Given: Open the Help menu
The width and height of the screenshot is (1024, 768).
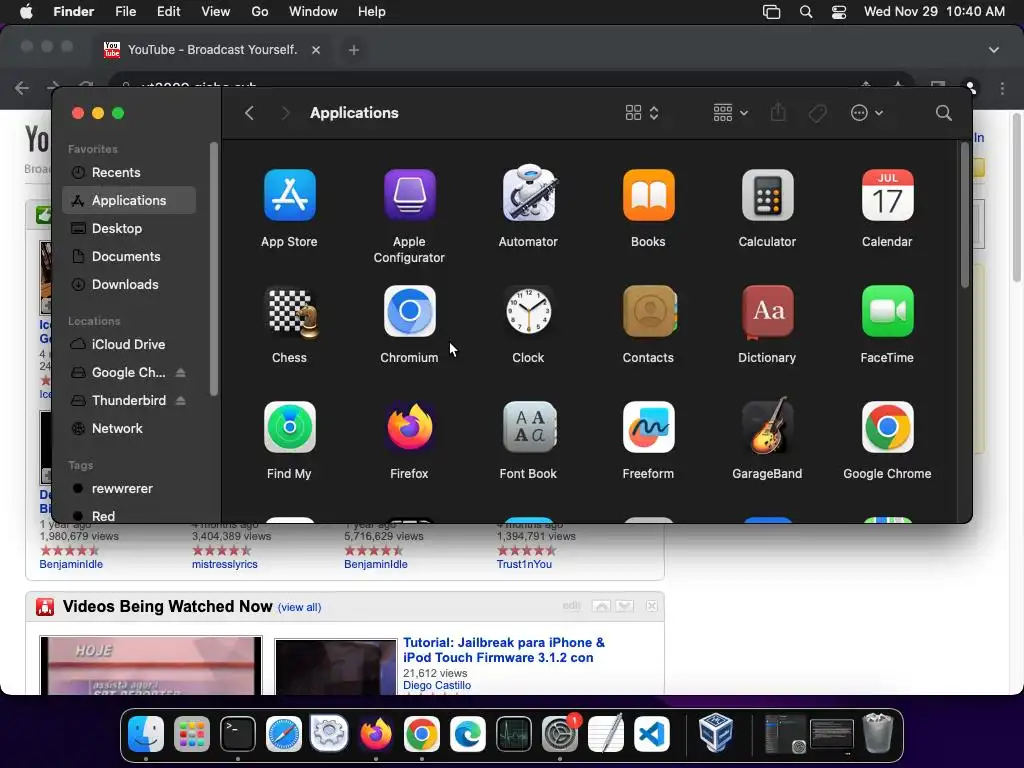Looking at the screenshot, I should tap(372, 12).
